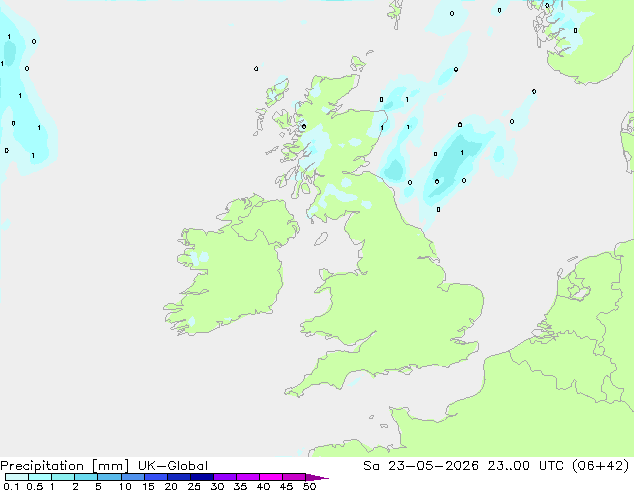Click the 'Sa 23-05-2026' date text
The width and height of the screenshot is (634, 490).
[421, 466]
